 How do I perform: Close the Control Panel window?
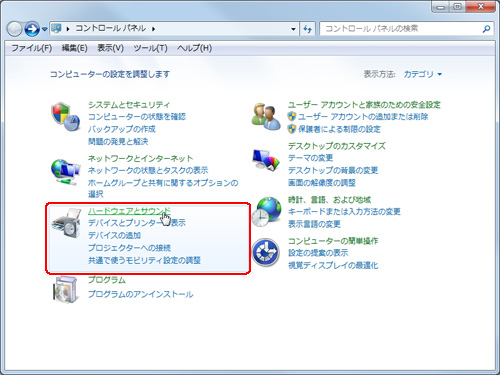click(x=481, y=7)
